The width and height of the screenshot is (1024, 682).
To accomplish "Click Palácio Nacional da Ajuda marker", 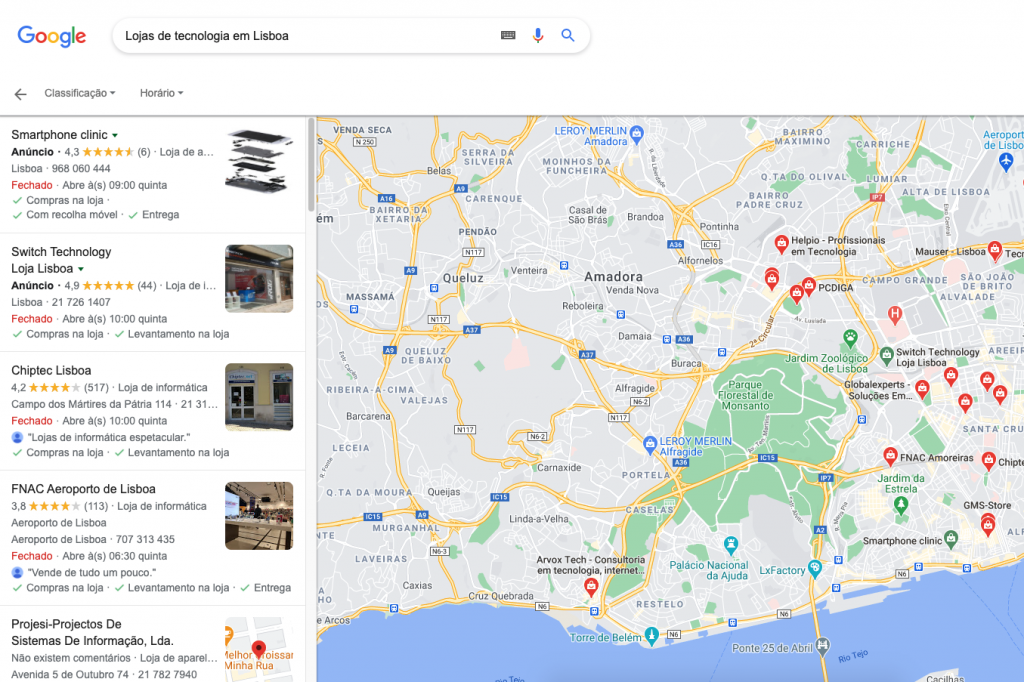I will pos(731,544).
